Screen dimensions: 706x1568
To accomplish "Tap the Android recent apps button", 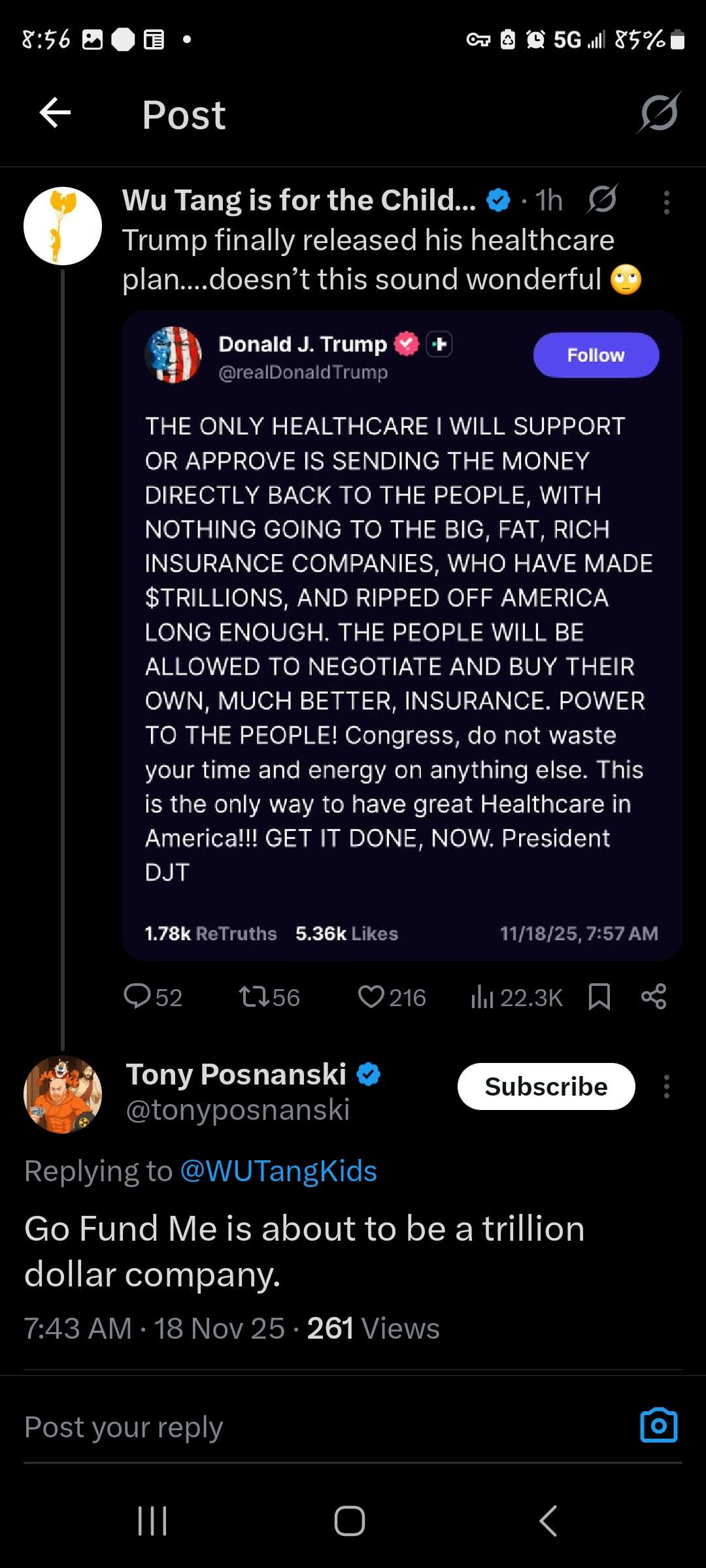I will (152, 1521).
